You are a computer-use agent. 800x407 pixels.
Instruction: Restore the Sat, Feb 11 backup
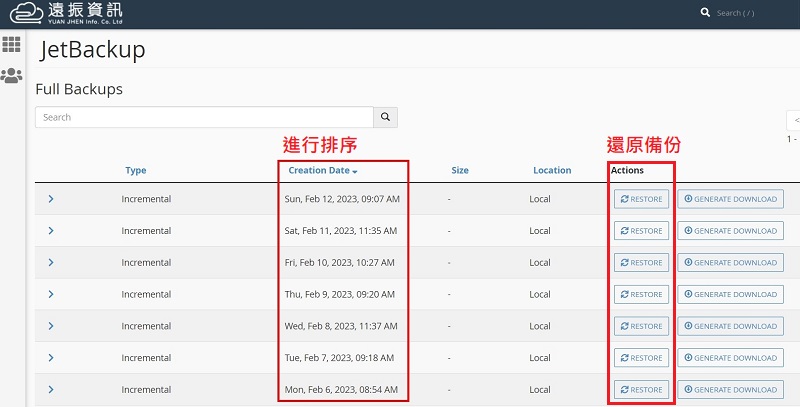coord(641,231)
